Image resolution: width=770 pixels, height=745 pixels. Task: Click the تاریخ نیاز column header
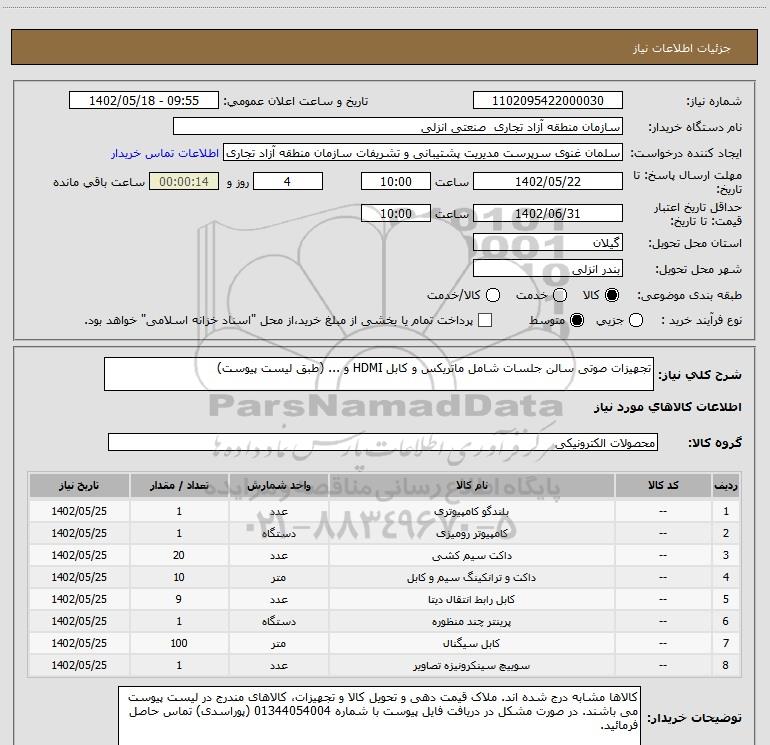[x=79, y=486]
